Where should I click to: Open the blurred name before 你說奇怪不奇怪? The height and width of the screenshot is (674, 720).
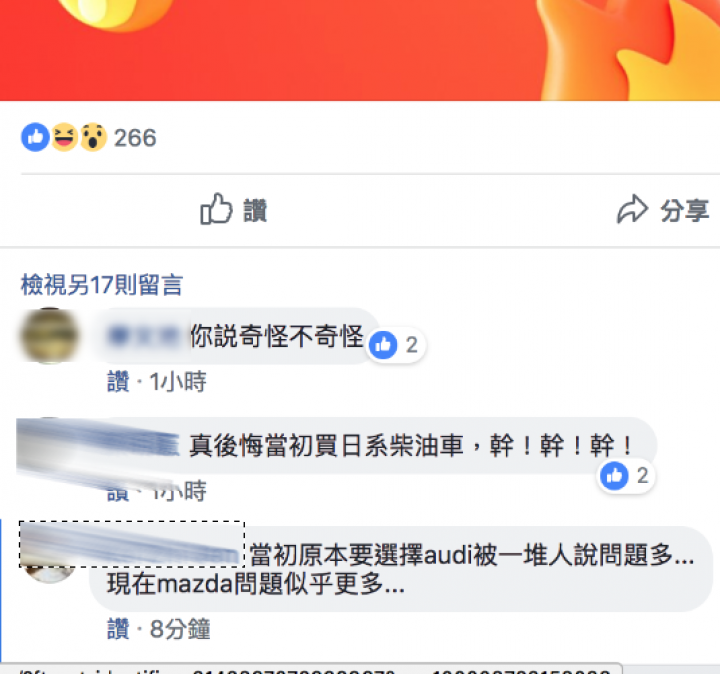(x=142, y=336)
